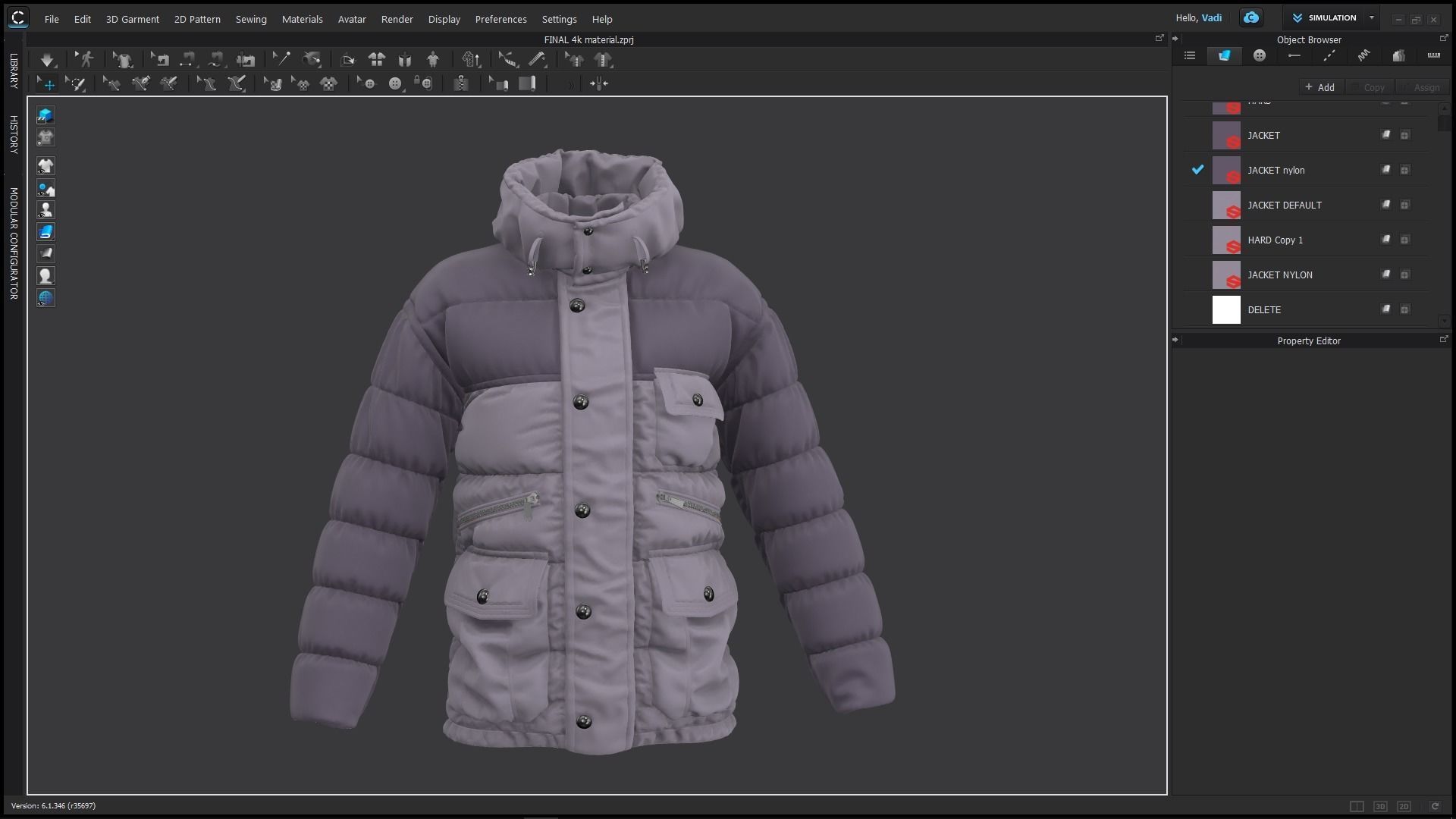
Task: Expand the LIBRARY side panel
Action: (14, 71)
